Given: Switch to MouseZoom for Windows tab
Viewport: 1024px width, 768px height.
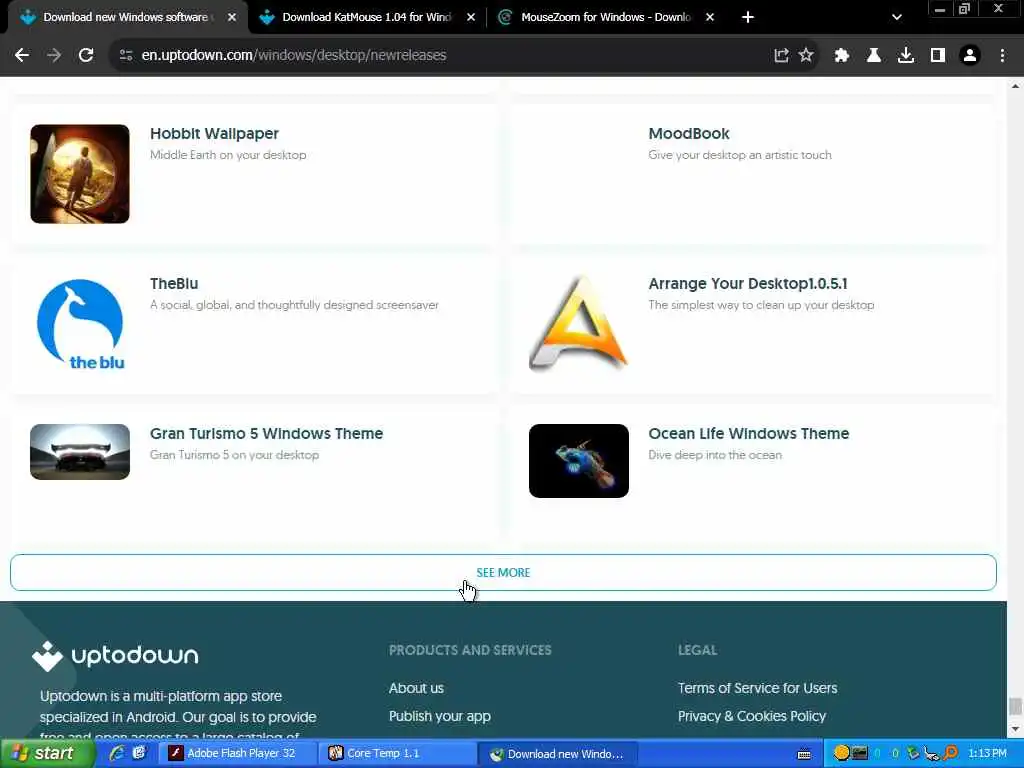Looking at the screenshot, I should pos(605,18).
